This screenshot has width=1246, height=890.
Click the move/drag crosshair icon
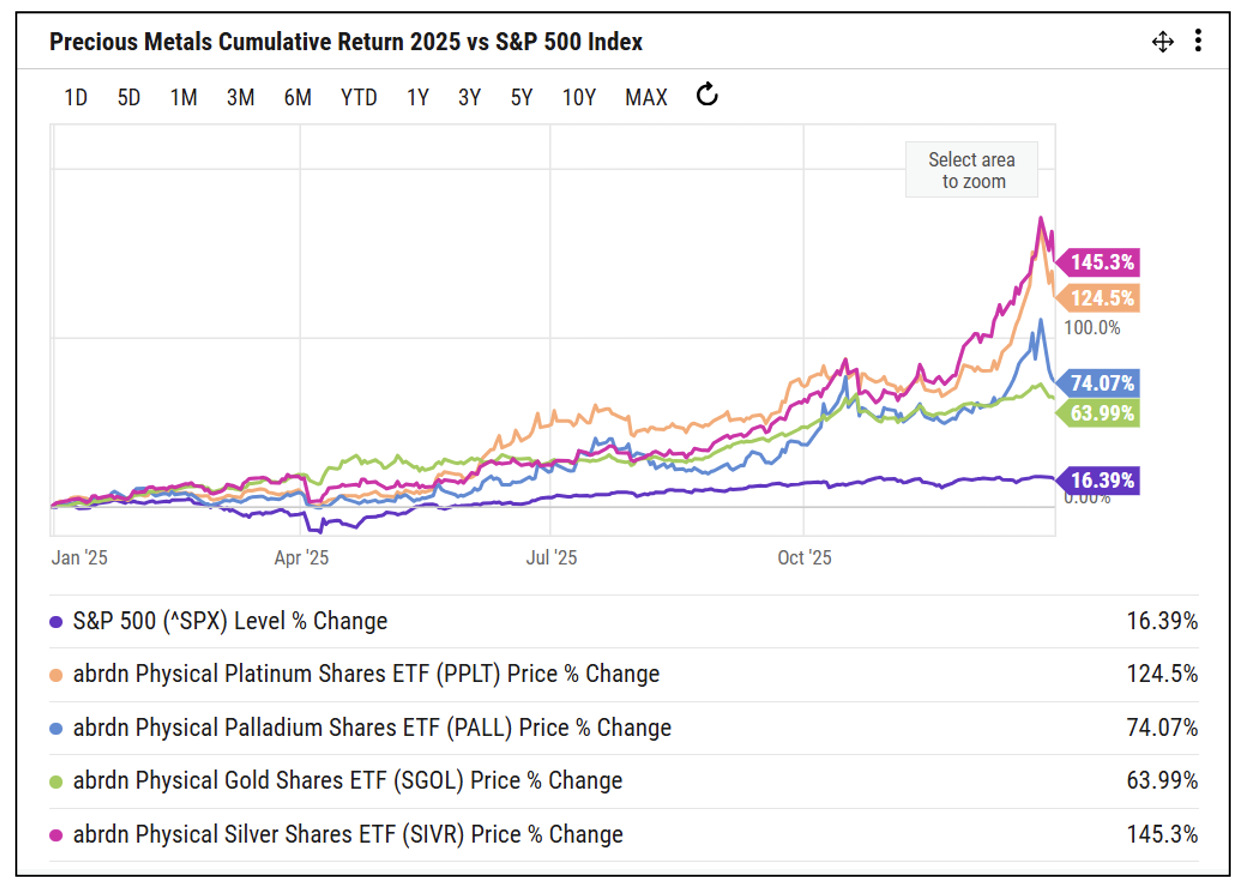pos(1162,42)
